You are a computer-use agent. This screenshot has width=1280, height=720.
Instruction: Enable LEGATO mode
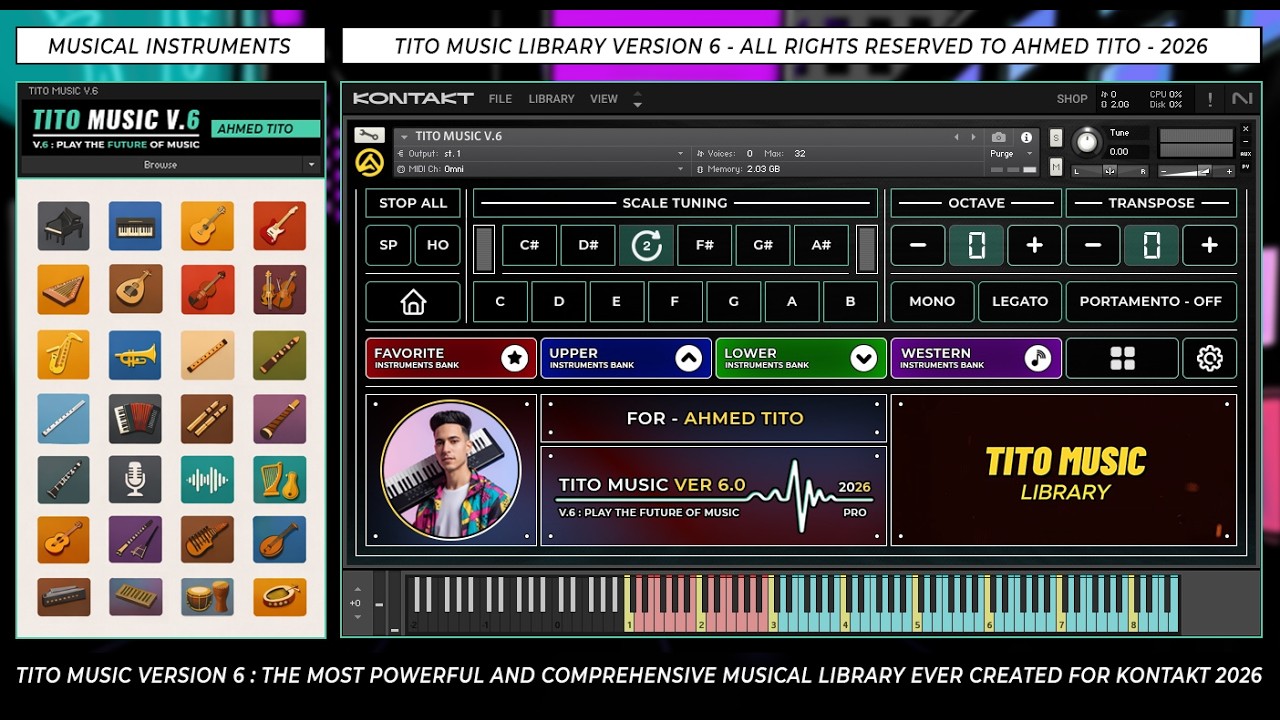(1019, 301)
